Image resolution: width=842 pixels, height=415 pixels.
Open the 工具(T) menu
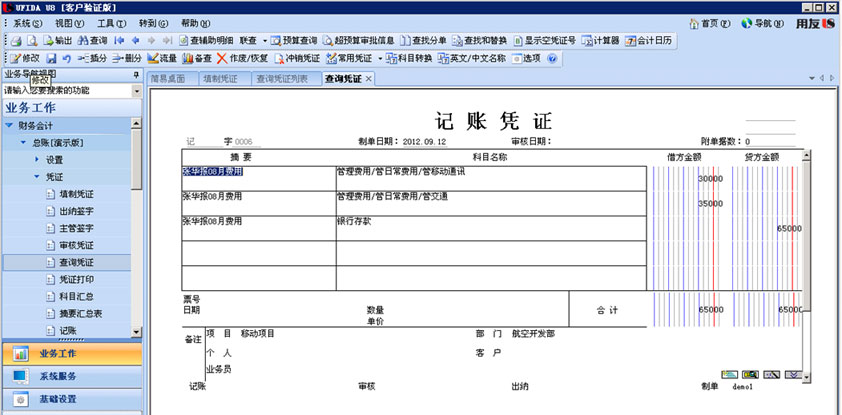[x=112, y=24]
